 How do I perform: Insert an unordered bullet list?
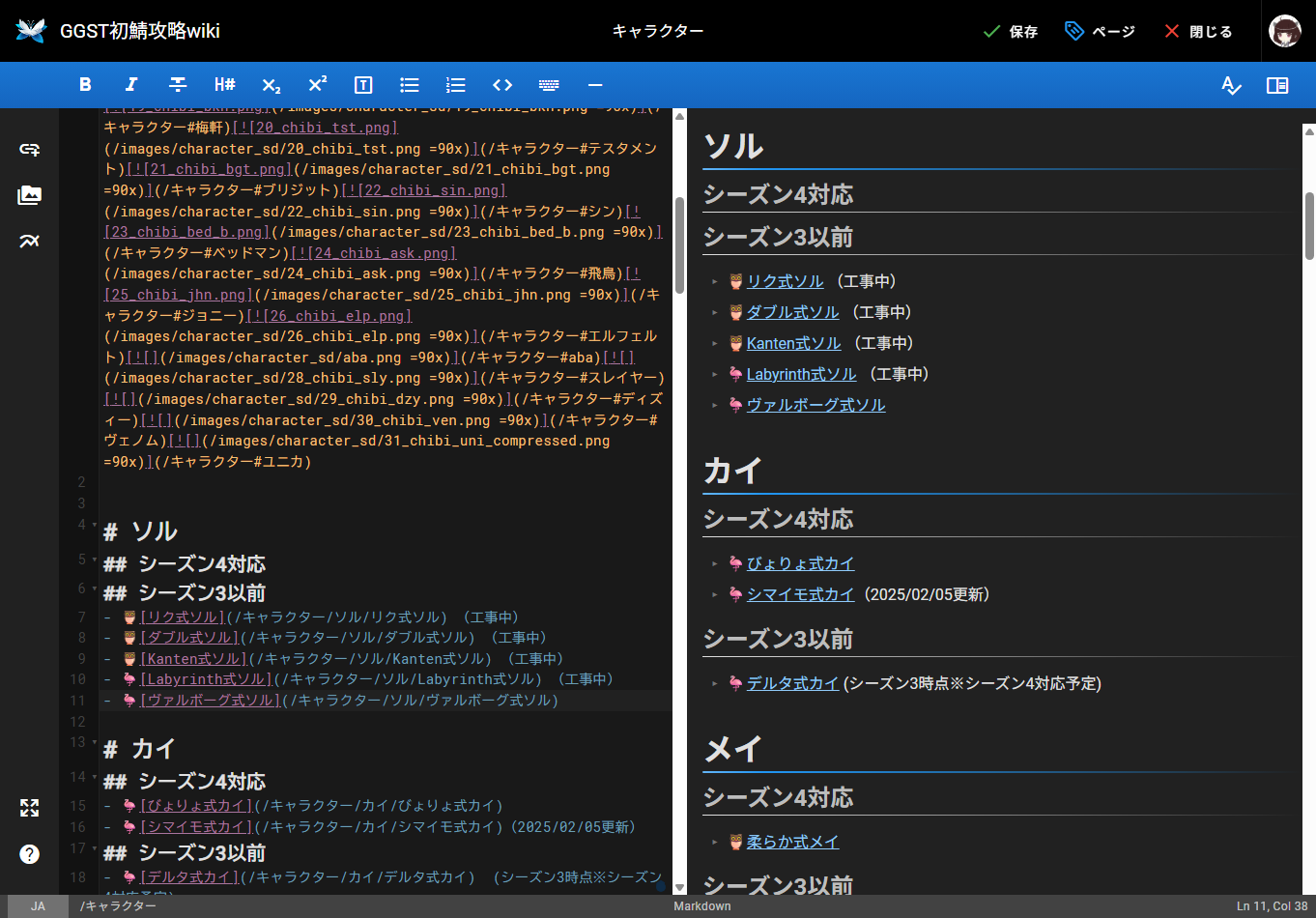[410, 85]
